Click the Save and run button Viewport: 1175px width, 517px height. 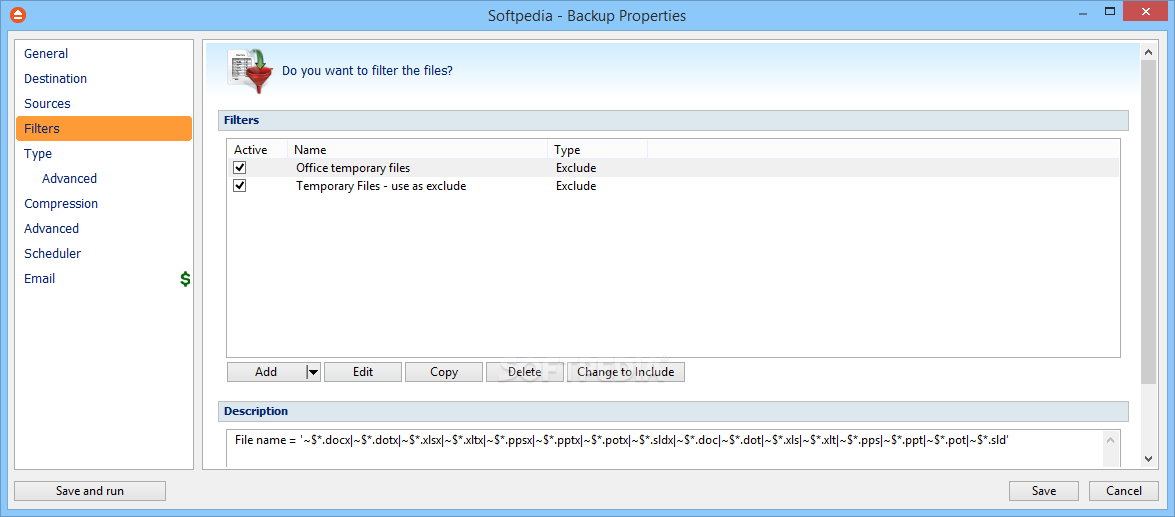pos(90,491)
